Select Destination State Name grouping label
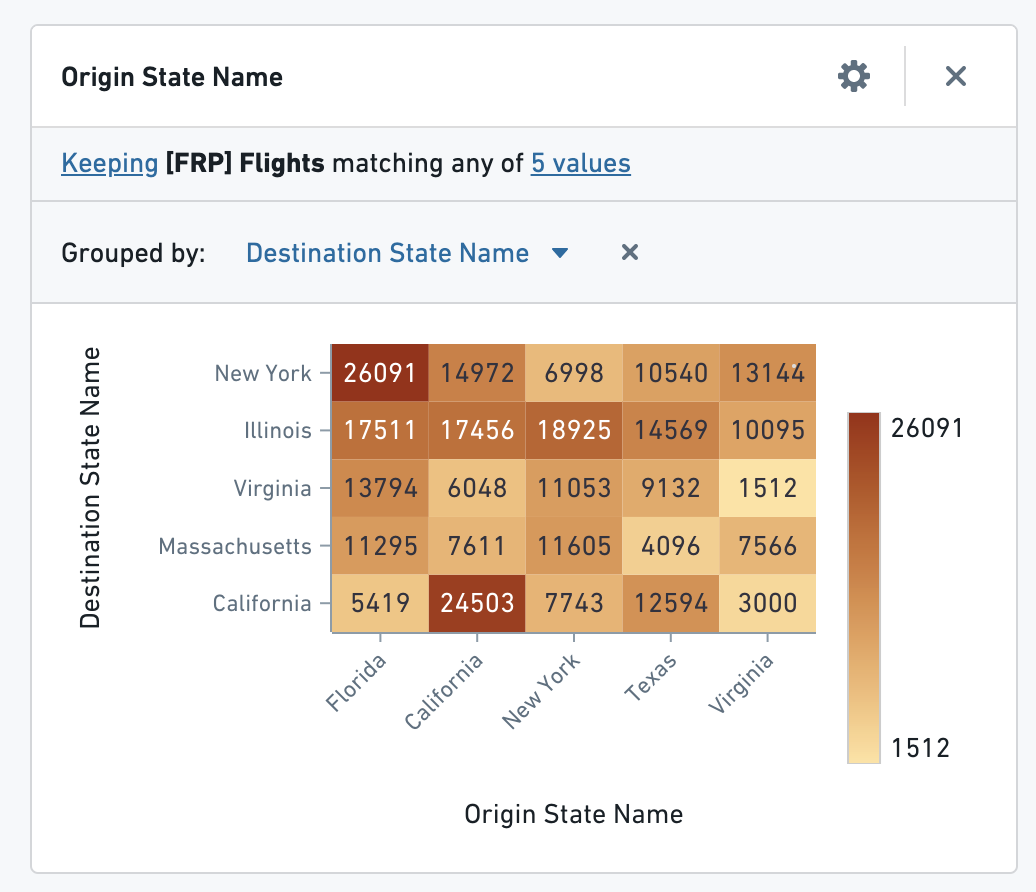This screenshot has width=1036, height=892. [387, 253]
